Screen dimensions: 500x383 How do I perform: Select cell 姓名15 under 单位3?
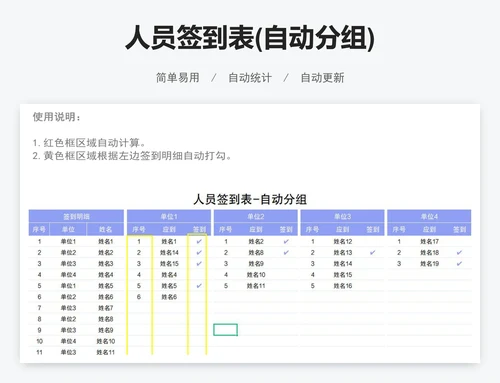point(343,275)
